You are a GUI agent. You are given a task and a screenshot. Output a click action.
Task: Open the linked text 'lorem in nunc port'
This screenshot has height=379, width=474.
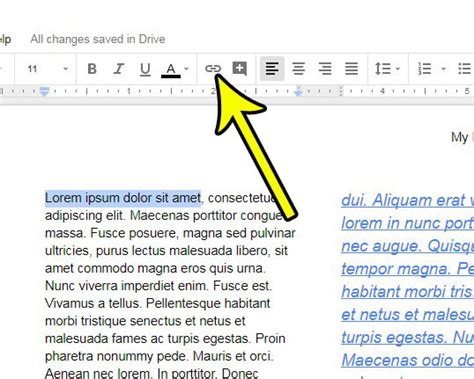pos(407,223)
